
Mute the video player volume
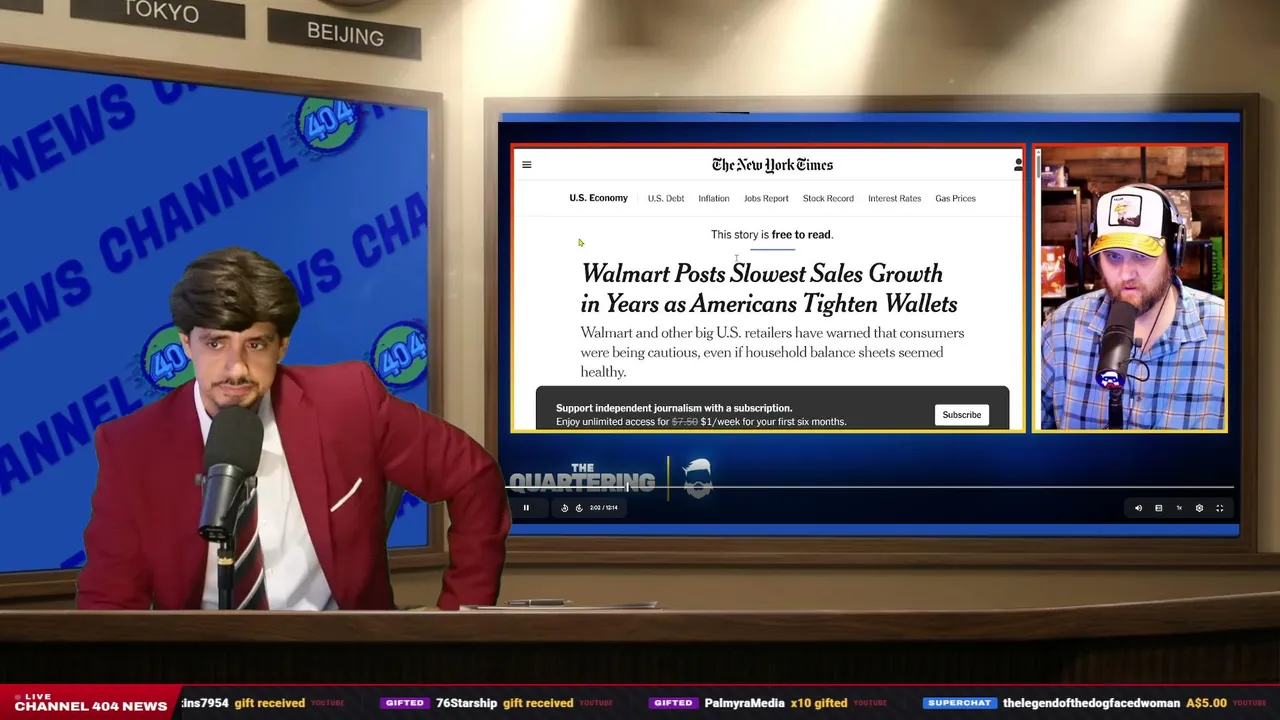[1138, 508]
